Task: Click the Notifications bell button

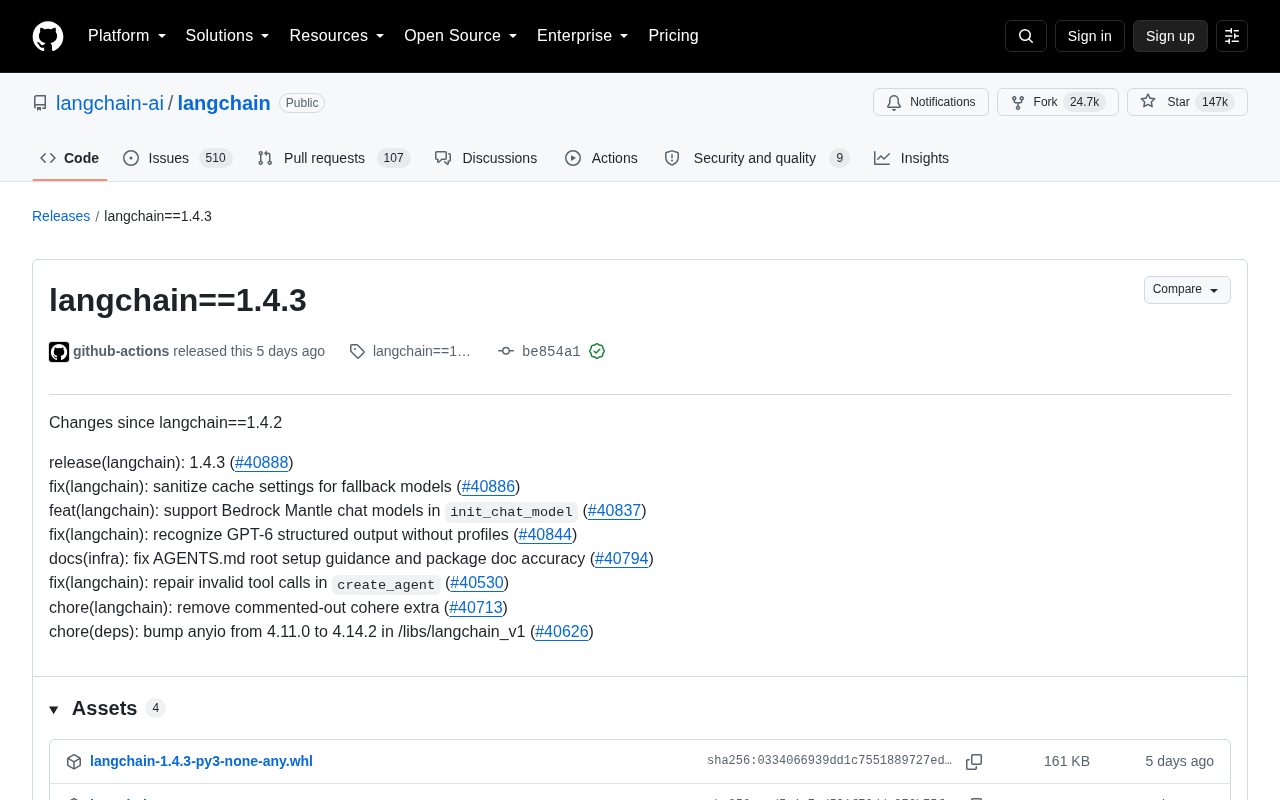Action: (x=931, y=102)
